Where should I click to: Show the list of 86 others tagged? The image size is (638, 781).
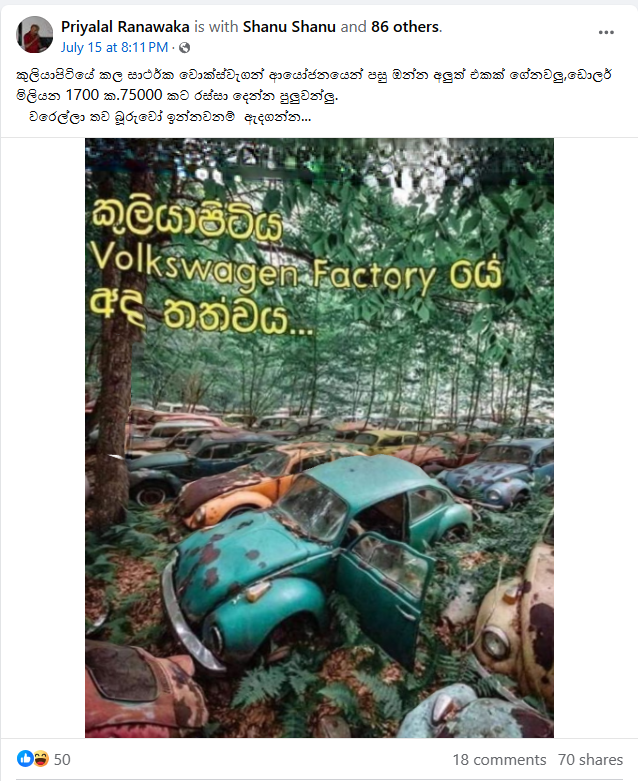tap(405, 26)
